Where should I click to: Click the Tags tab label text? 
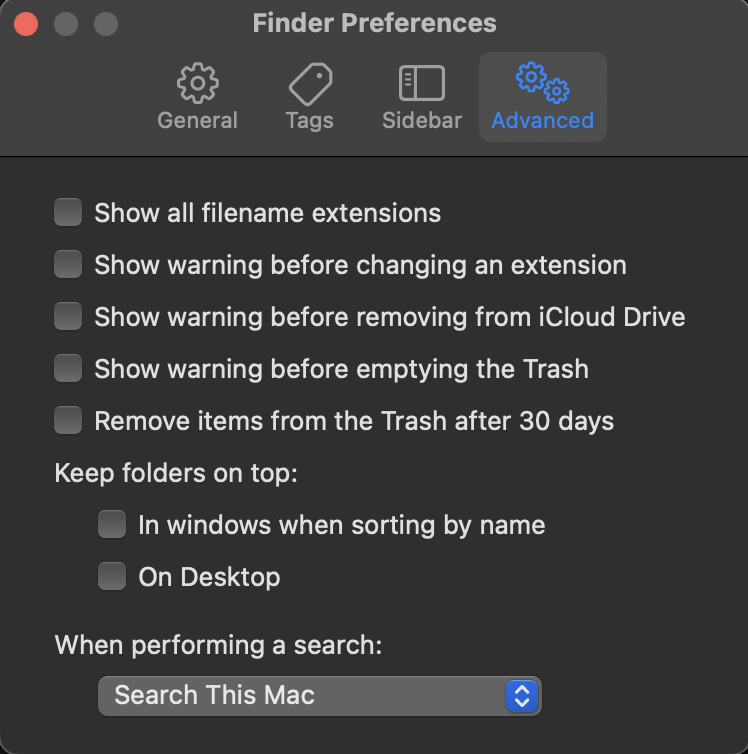tap(310, 120)
